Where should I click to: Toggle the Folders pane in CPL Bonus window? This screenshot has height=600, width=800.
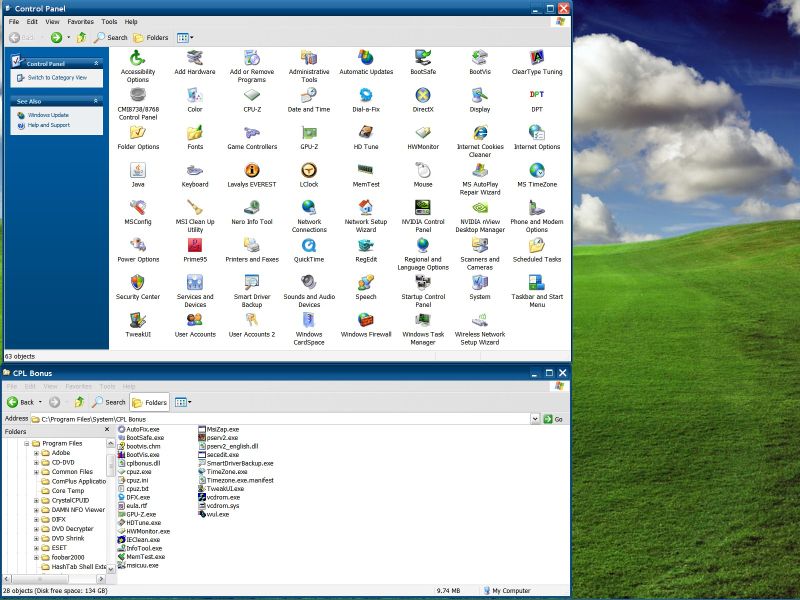(151, 402)
